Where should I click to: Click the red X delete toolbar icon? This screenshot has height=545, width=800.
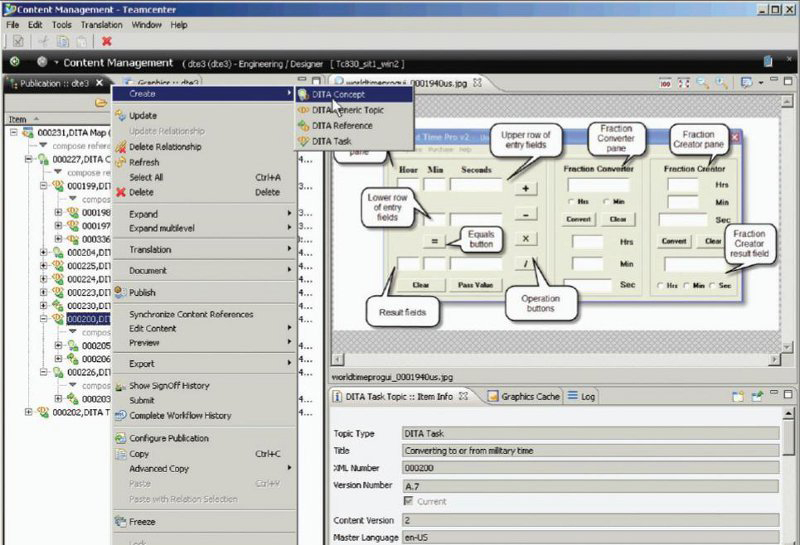[x=107, y=41]
